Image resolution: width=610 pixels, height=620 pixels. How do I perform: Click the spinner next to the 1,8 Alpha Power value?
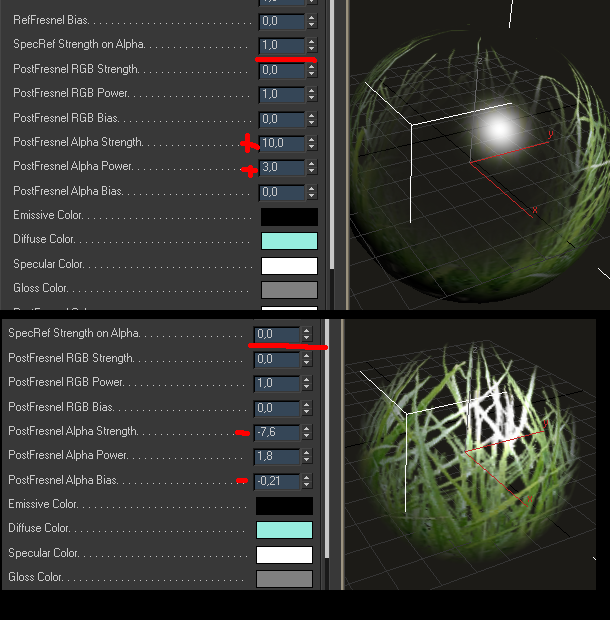point(306,457)
